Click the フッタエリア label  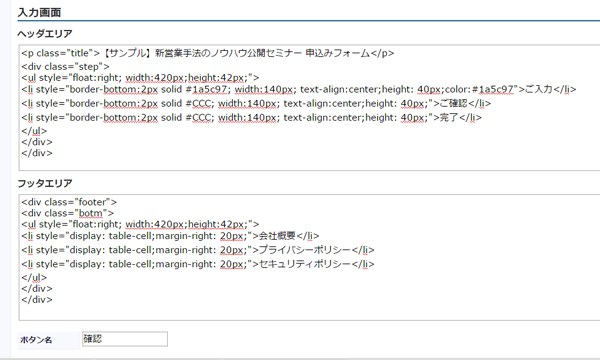[45, 183]
